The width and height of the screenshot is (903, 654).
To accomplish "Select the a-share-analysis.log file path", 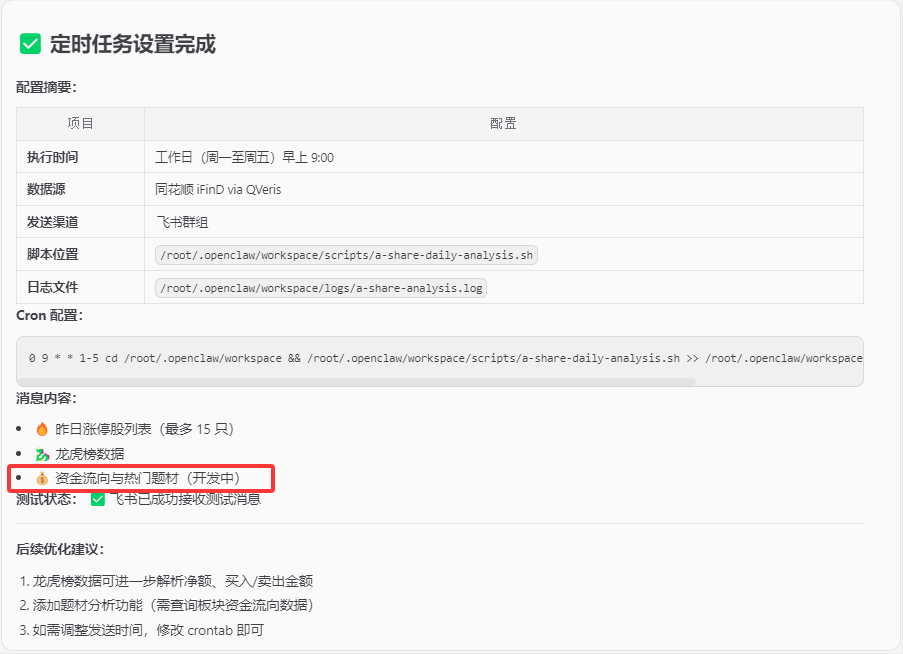I will [321, 288].
